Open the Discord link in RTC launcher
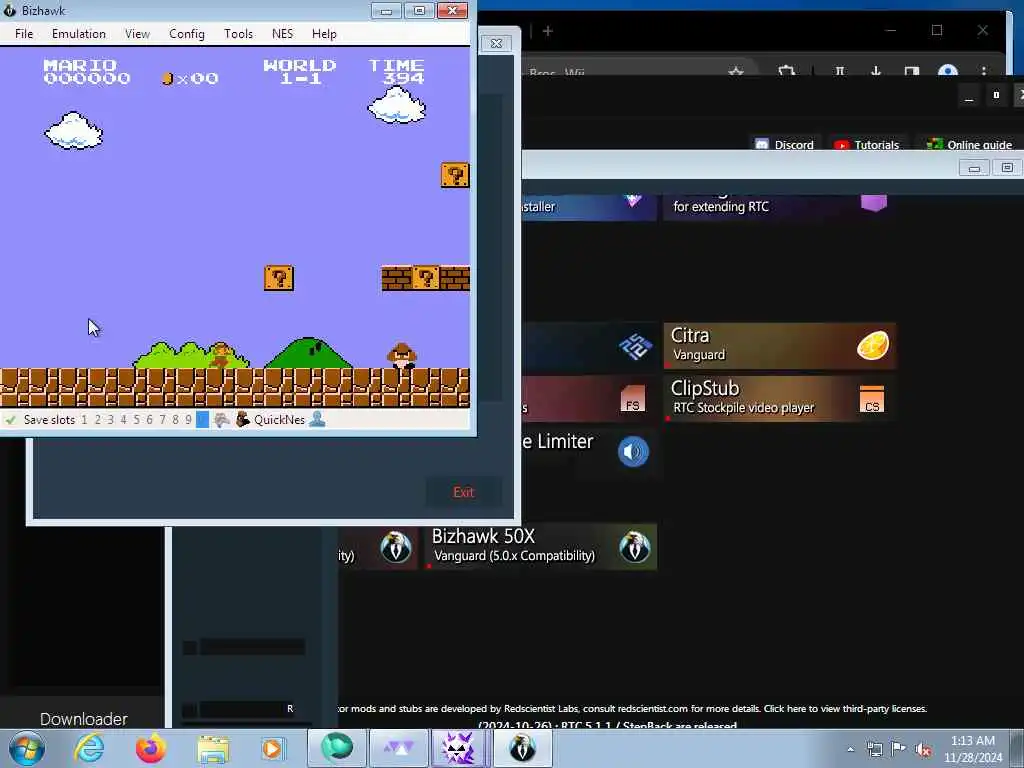Image resolution: width=1024 pixels, height=768 pixels. (x=784, y=144)
